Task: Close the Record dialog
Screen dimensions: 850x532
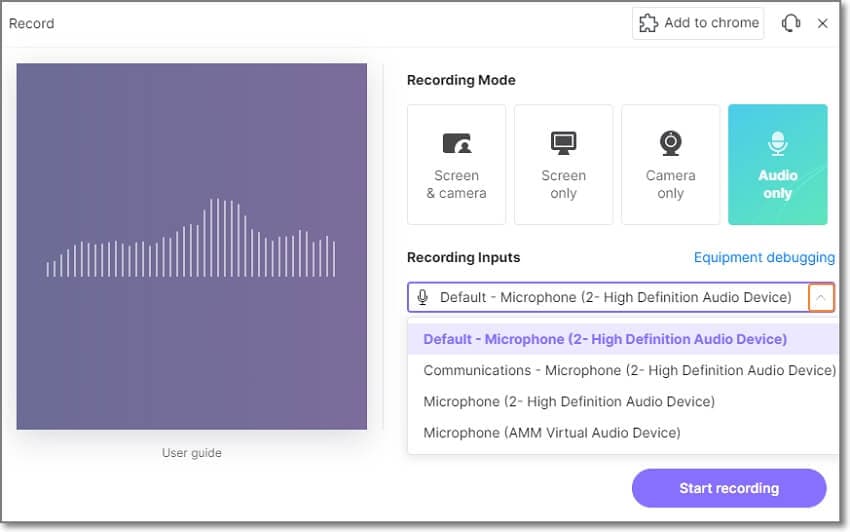Action: 822,23
